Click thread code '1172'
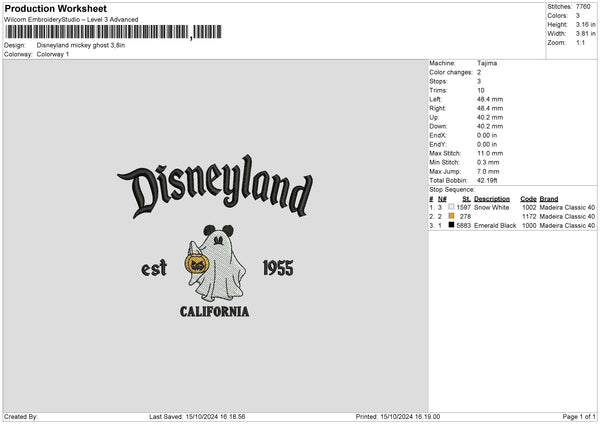Viewport: 600px width, 424px height. 529,217
